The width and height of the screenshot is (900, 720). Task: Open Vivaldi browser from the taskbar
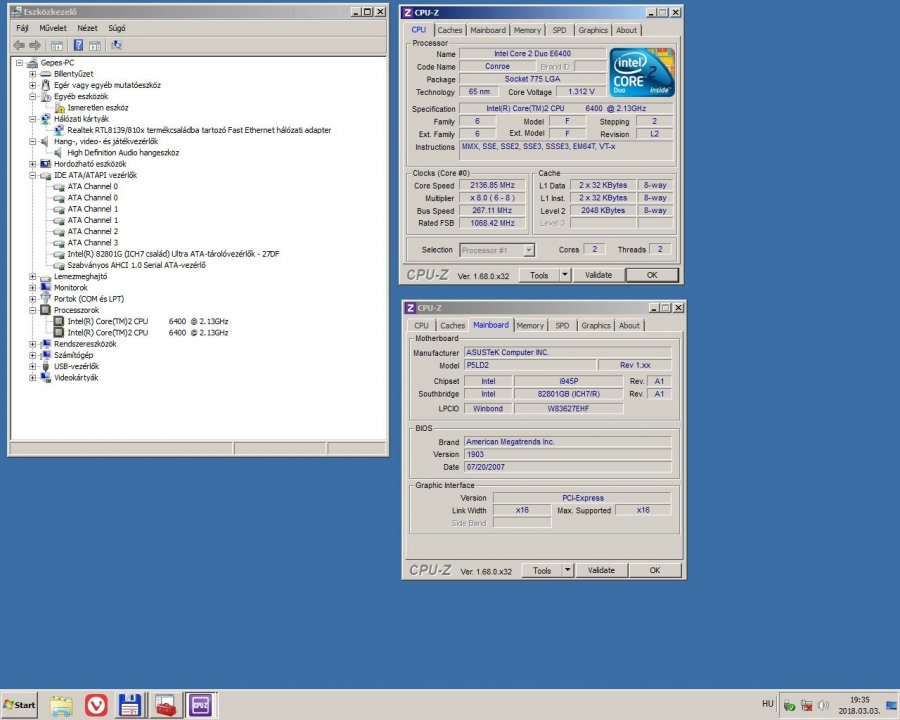(96, 705)
